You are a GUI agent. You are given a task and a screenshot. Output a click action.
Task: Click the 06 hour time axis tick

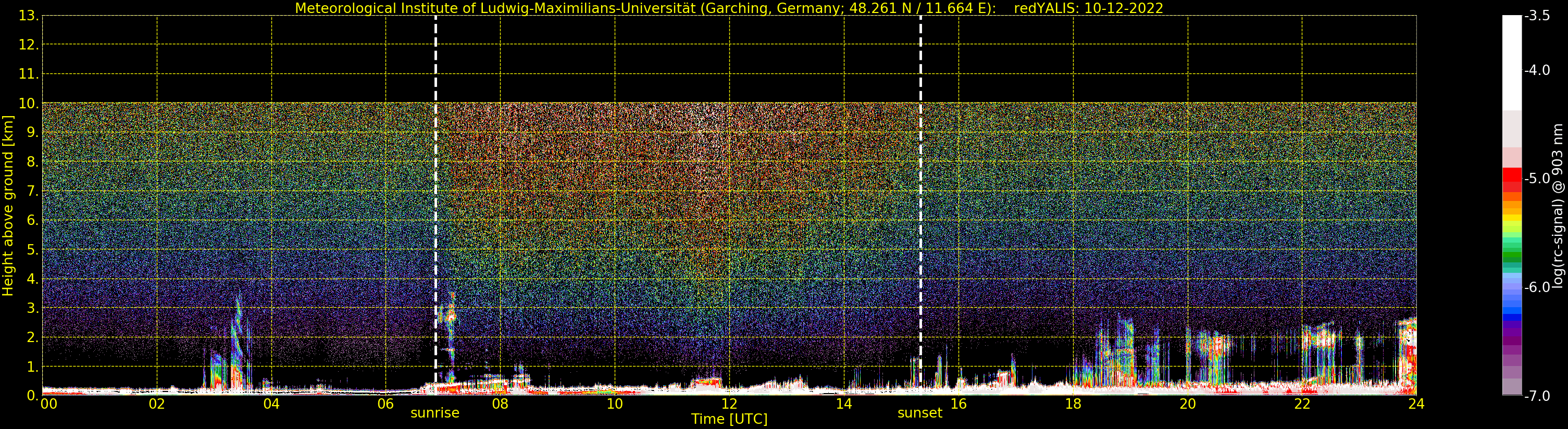click(386, 404)
